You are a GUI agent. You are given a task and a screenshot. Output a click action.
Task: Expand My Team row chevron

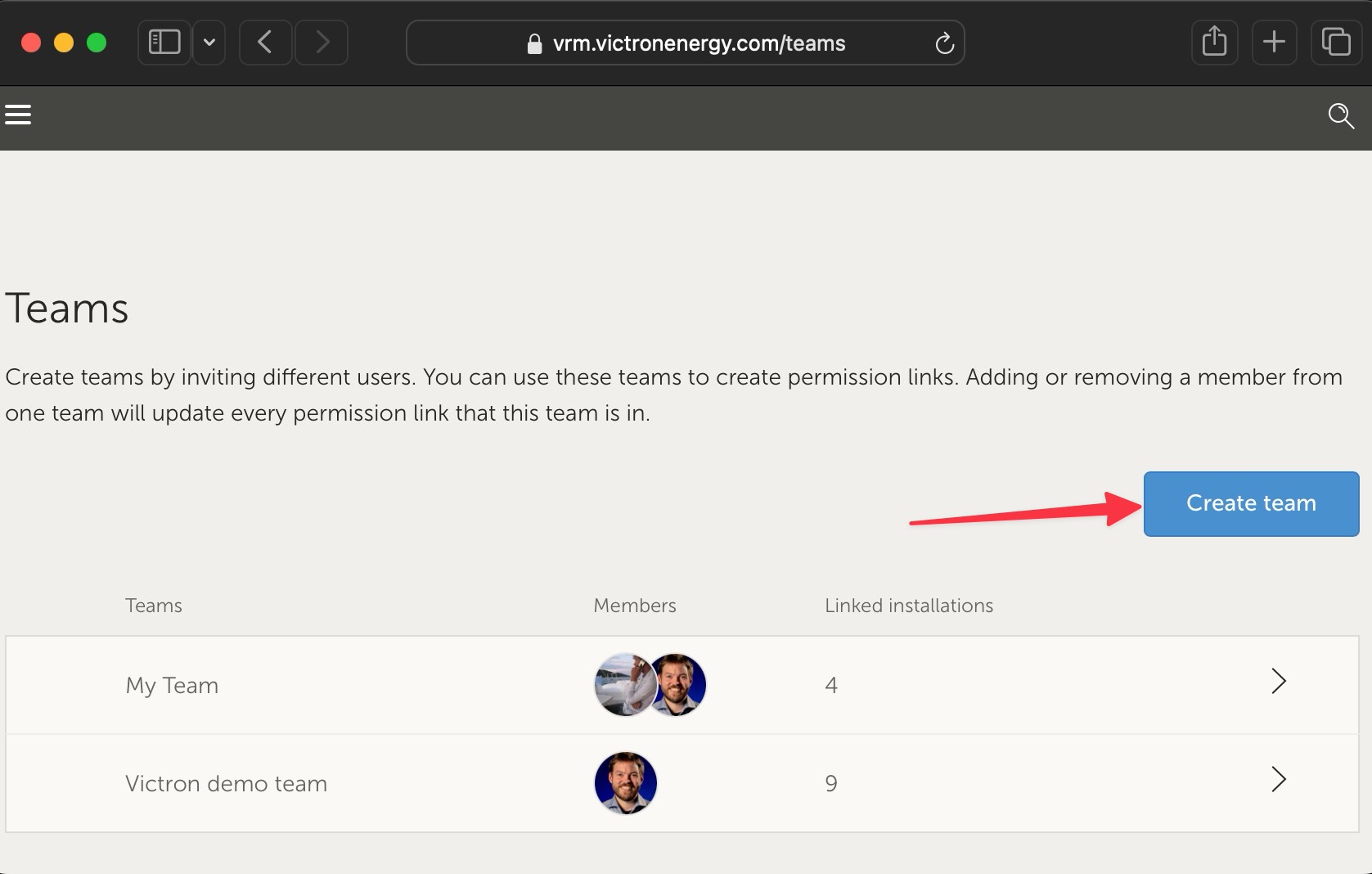click(1278, 682)
